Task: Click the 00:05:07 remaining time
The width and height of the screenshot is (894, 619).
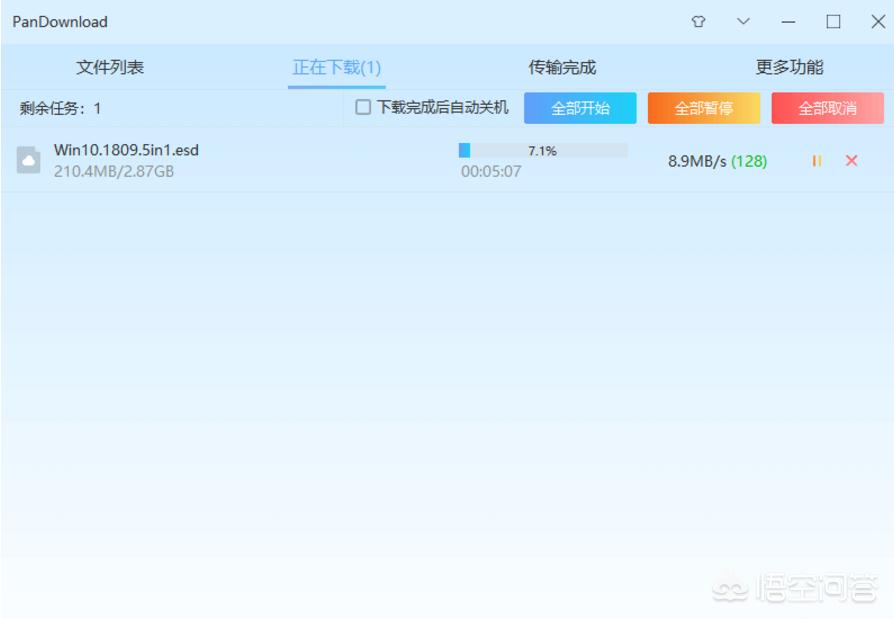Action: [491, 172]
